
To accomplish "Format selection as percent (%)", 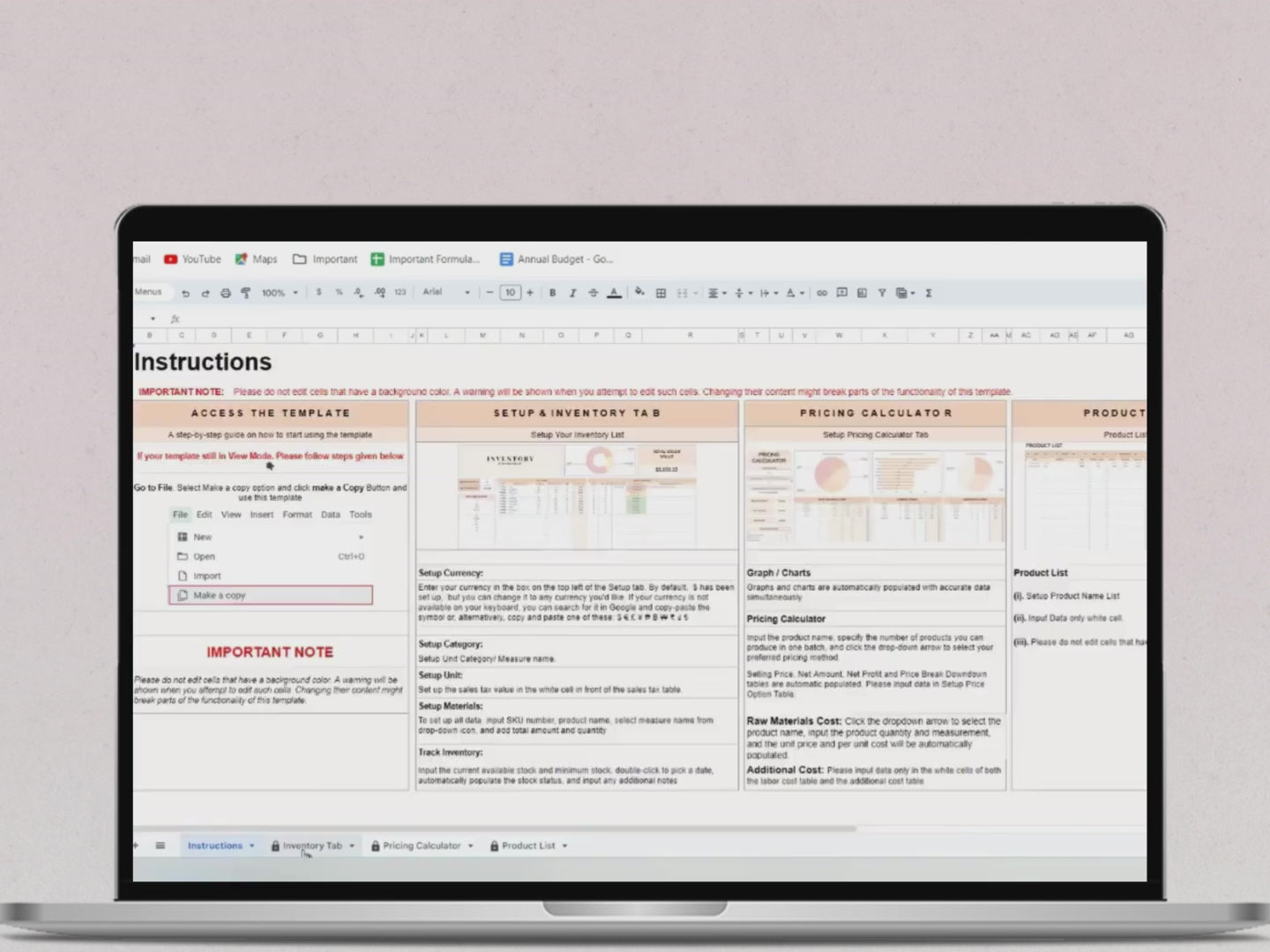I will [339, 293].
